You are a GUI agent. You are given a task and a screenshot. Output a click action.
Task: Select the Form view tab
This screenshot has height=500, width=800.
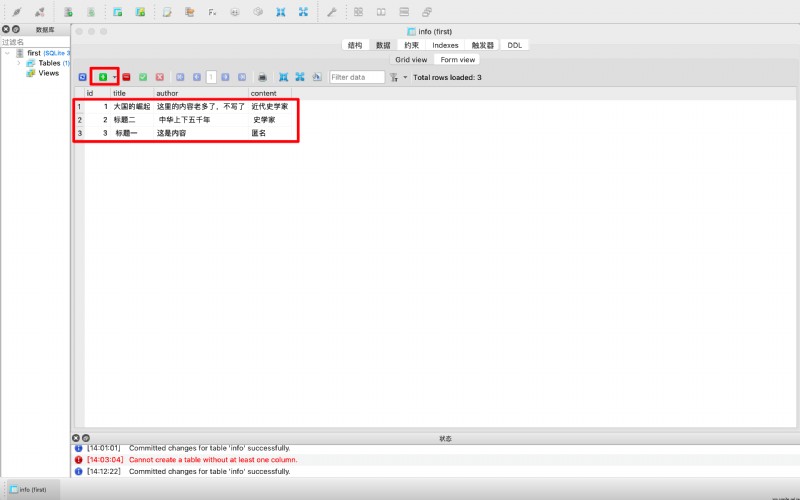tap(458, 60)
